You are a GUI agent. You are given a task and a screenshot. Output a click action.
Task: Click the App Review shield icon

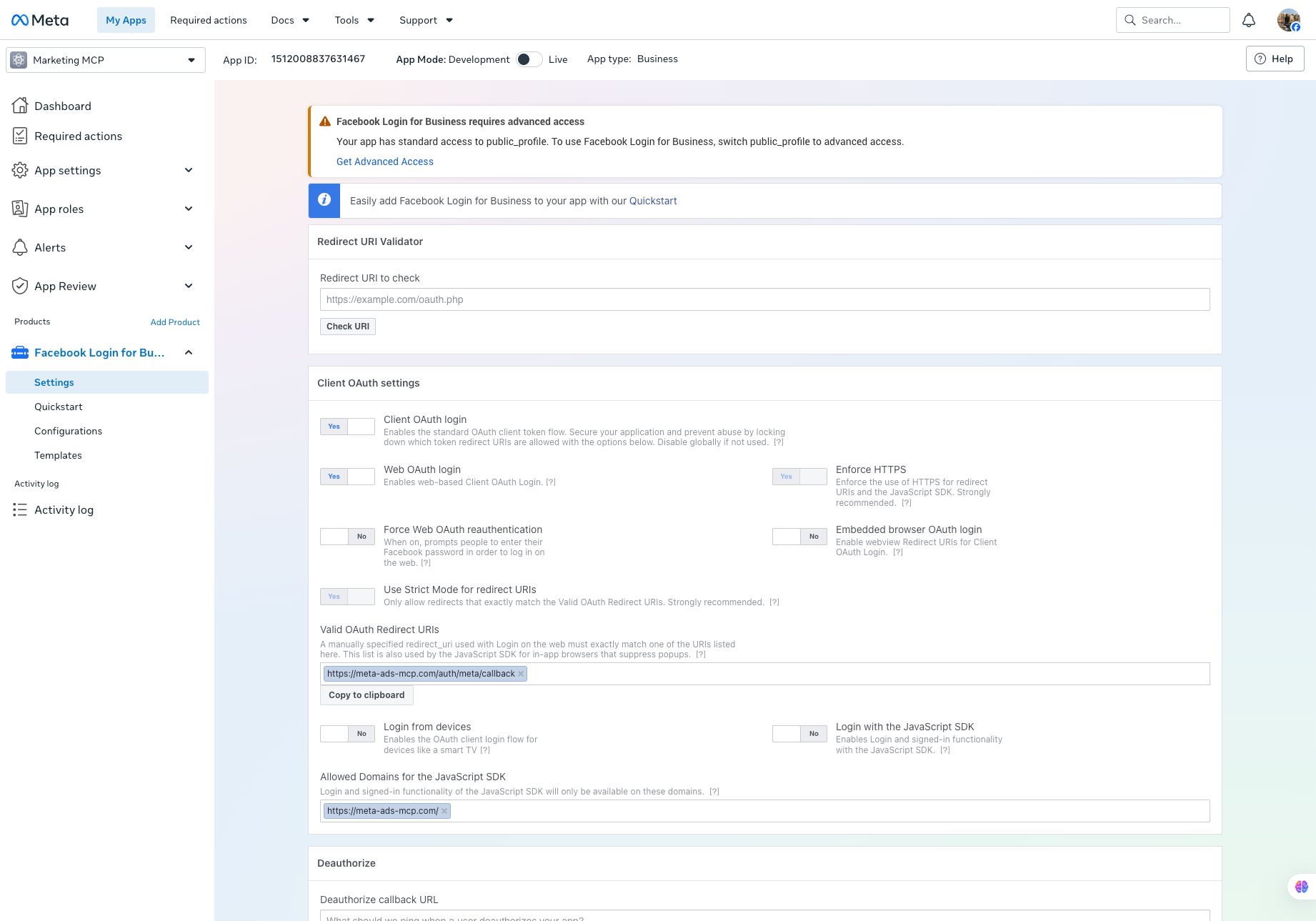[x=20, y=286]
